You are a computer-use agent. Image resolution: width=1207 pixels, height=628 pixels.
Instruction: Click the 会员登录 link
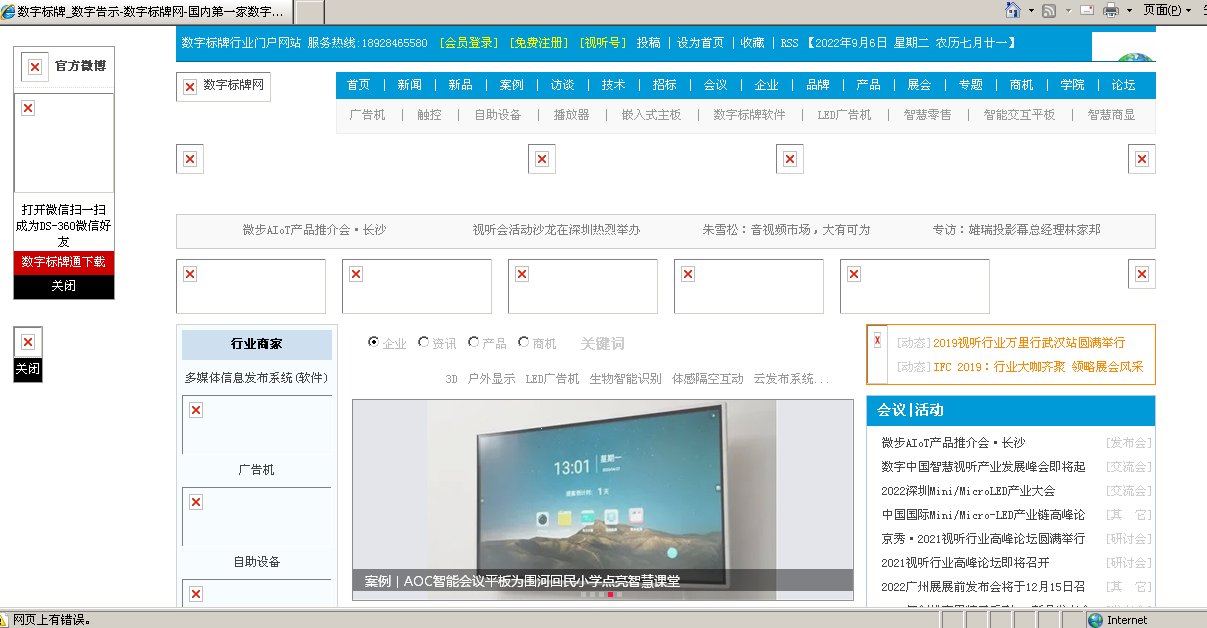pos(470,43)
